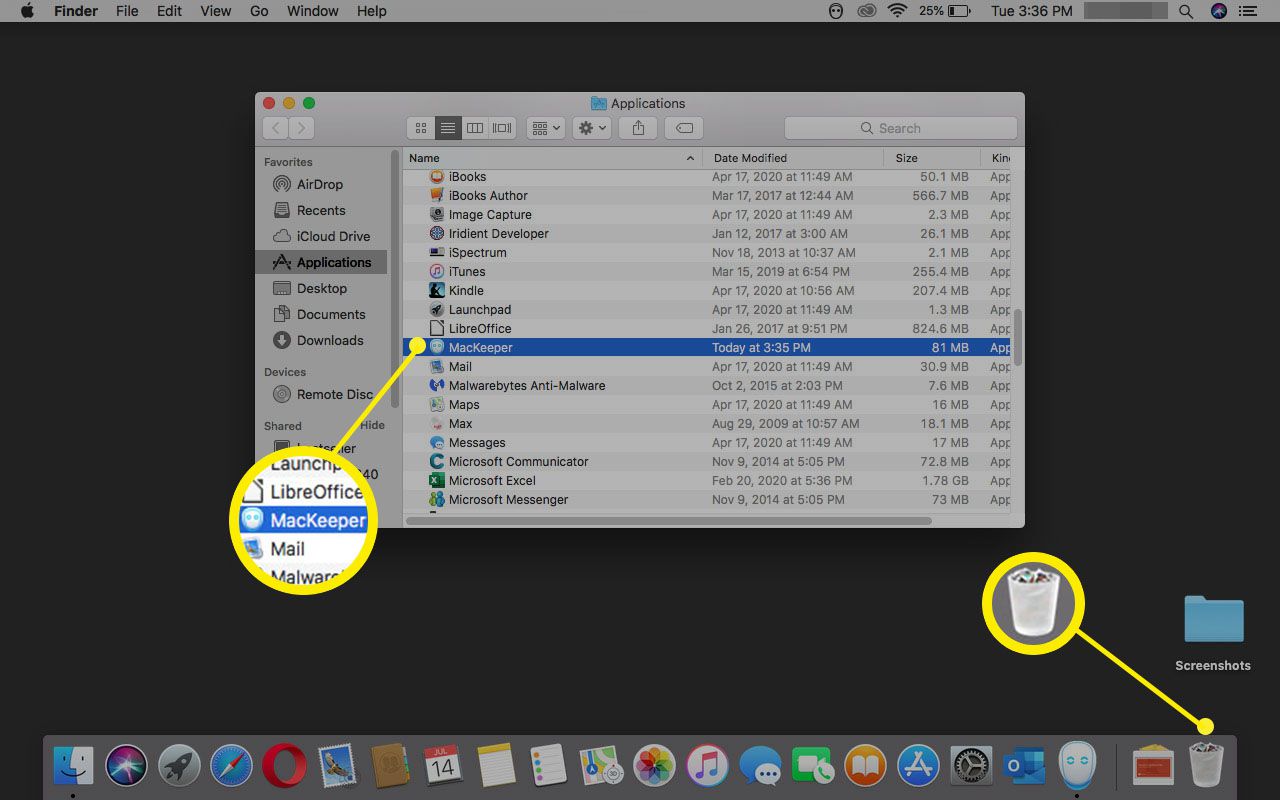1280x800 pixels.
Task: Select the LibreOffice row
Action: (706, 328)
